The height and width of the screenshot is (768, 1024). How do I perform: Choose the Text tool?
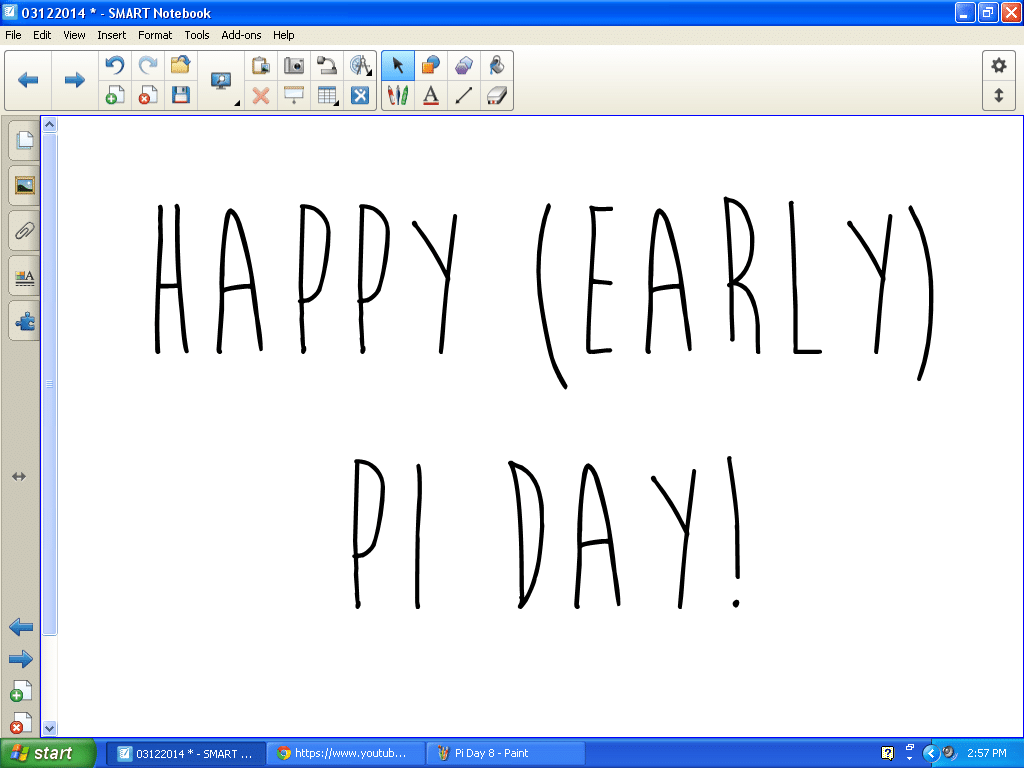431,95
